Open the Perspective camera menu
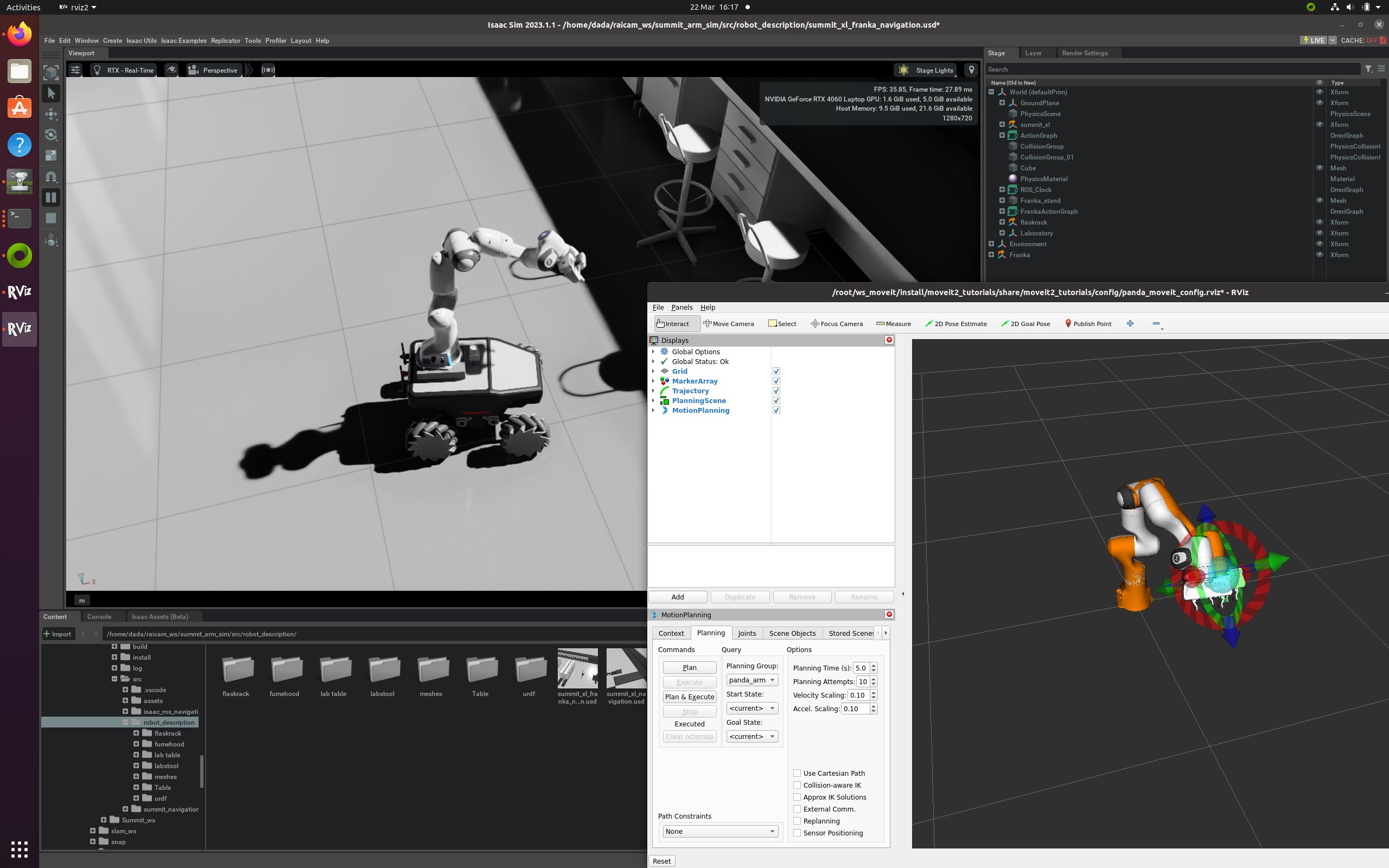Screen dimensions: 1389x868 212,70
